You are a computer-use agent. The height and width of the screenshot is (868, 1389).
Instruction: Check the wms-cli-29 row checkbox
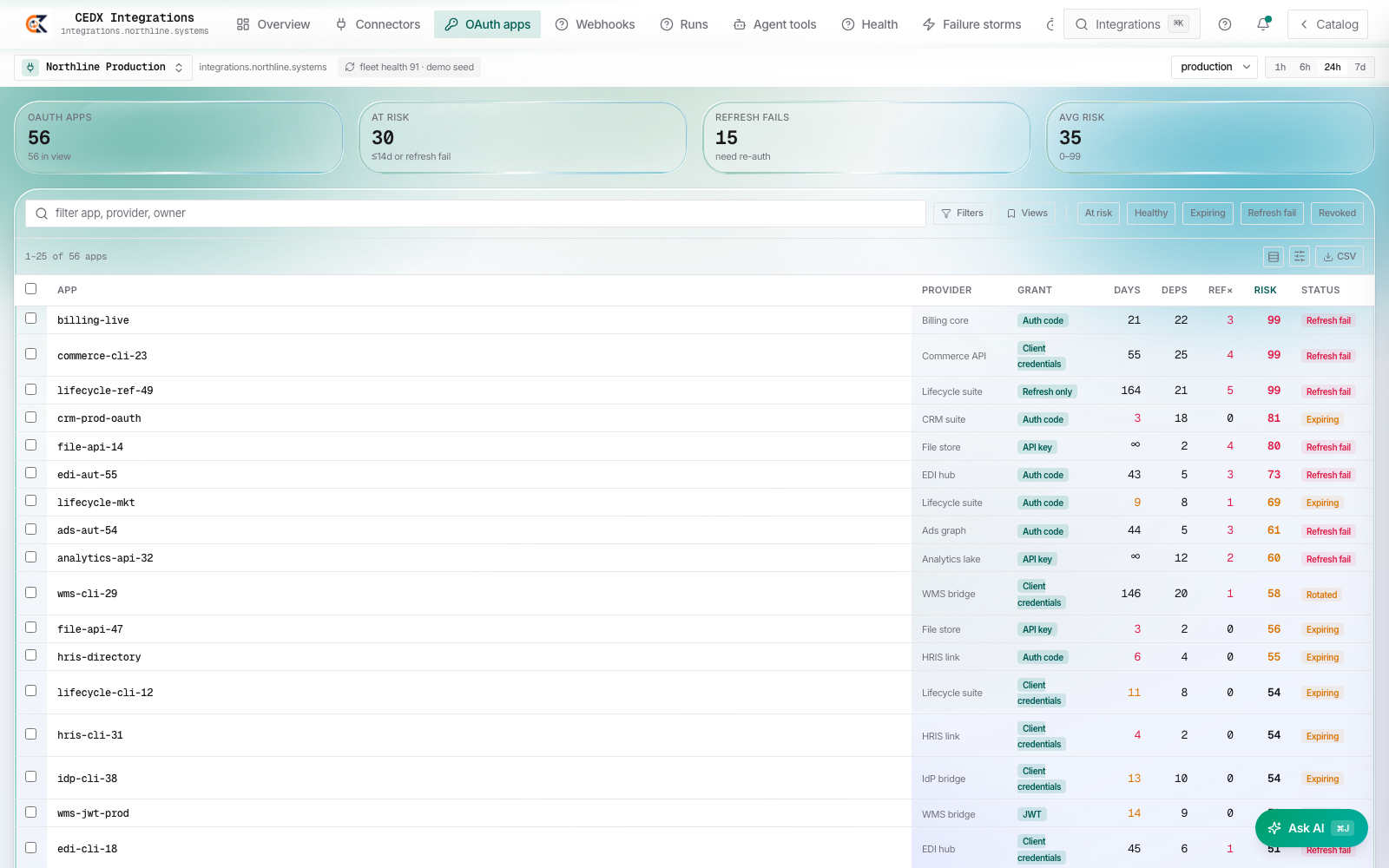pos(31,593)
